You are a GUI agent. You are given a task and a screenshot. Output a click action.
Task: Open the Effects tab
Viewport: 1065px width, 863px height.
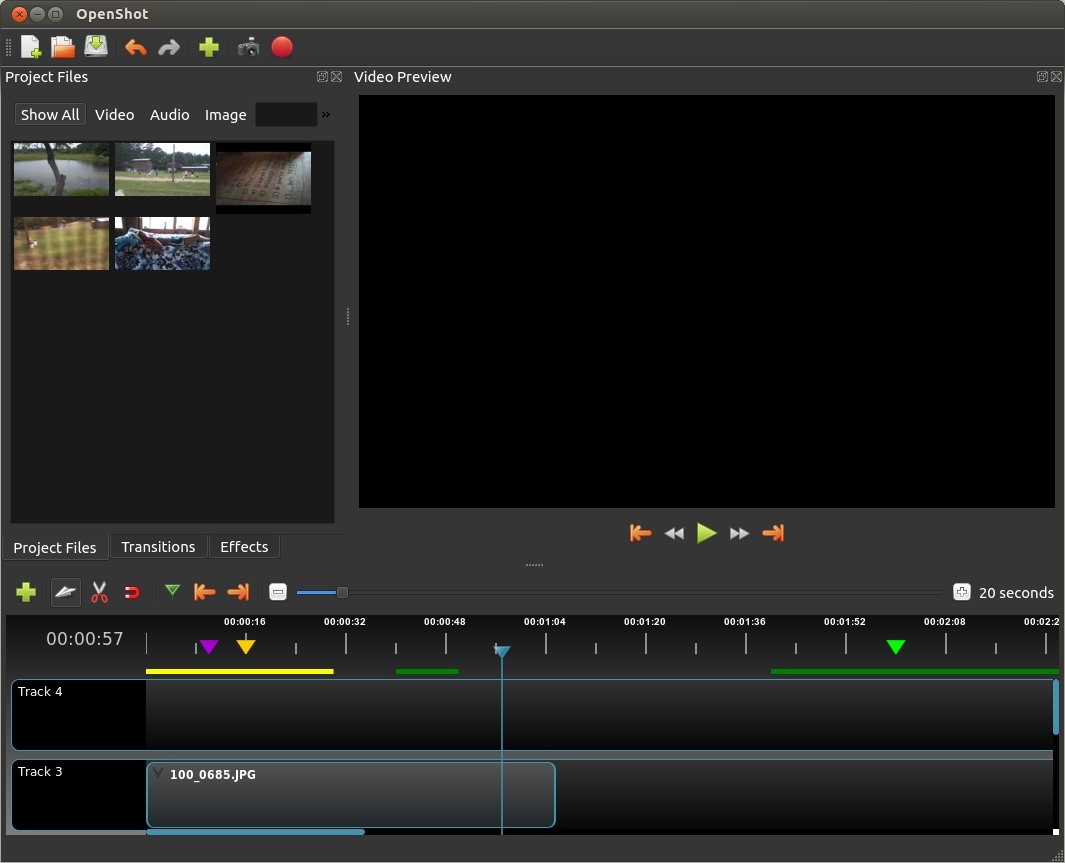point(244,547)
